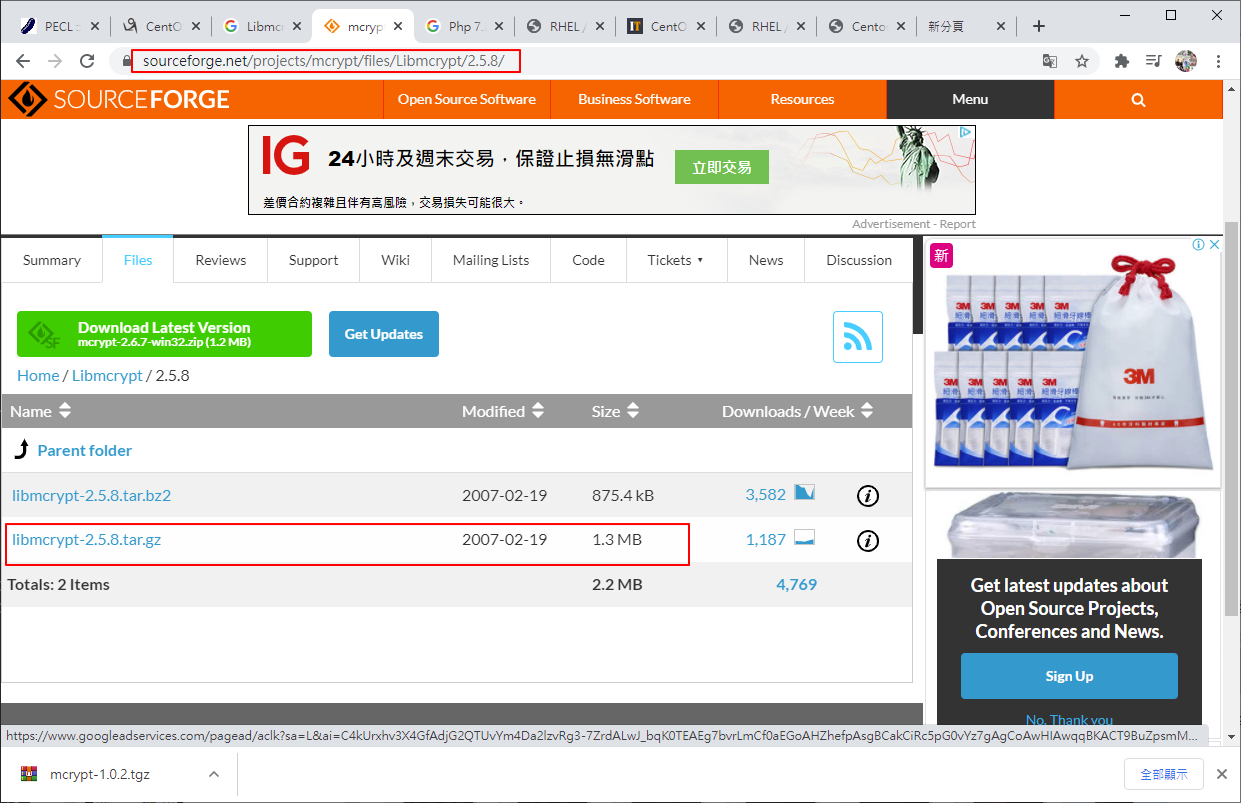
Task: Sort files by Name column
Action: coord(41,411)
